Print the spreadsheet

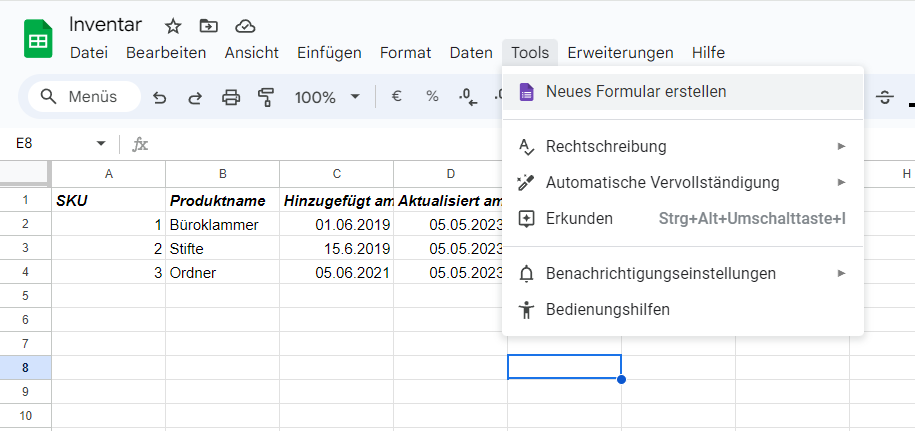pyautogui.click(x=231, y=97)
